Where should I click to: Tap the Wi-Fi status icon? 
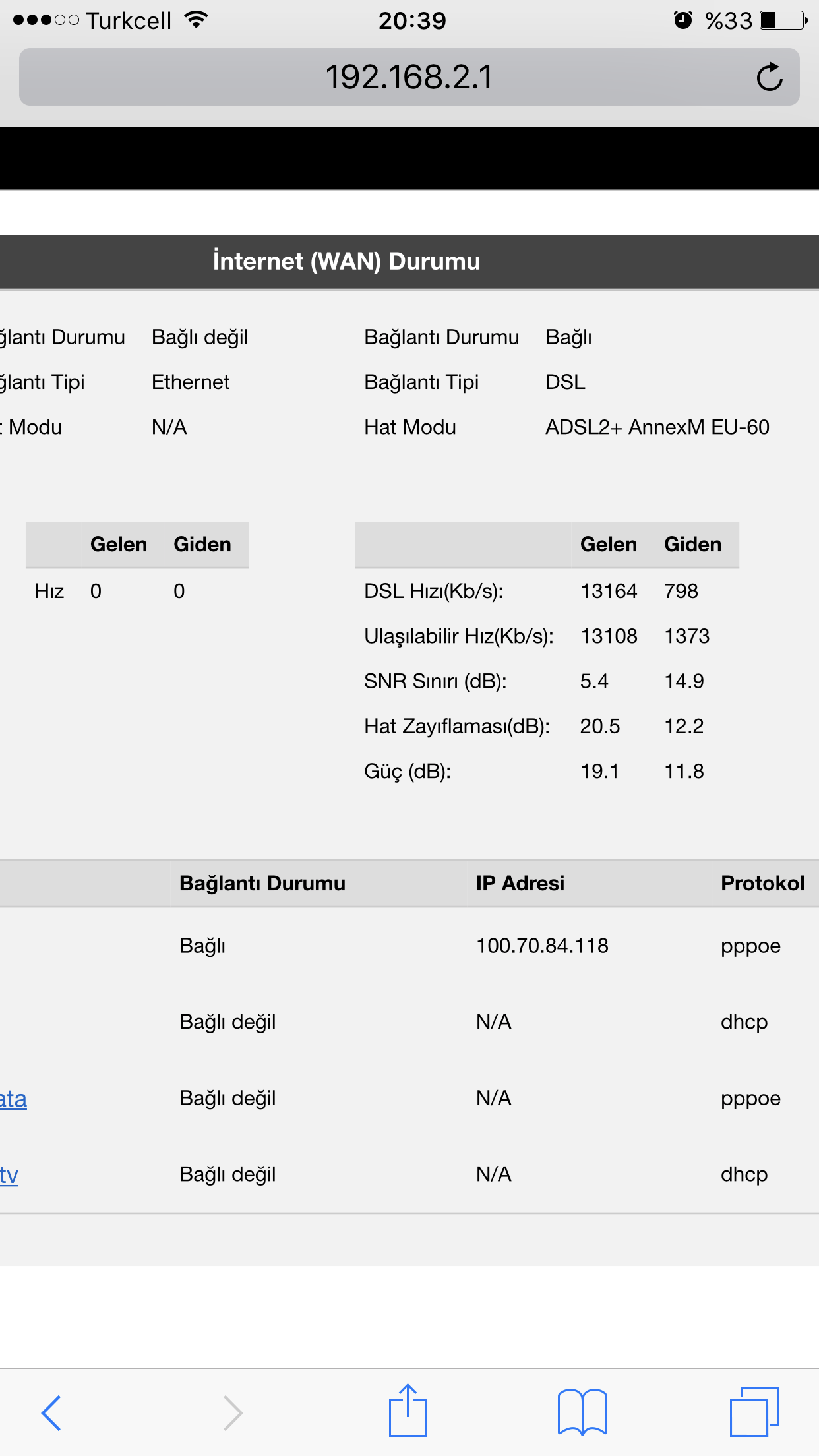pos(196,20)
